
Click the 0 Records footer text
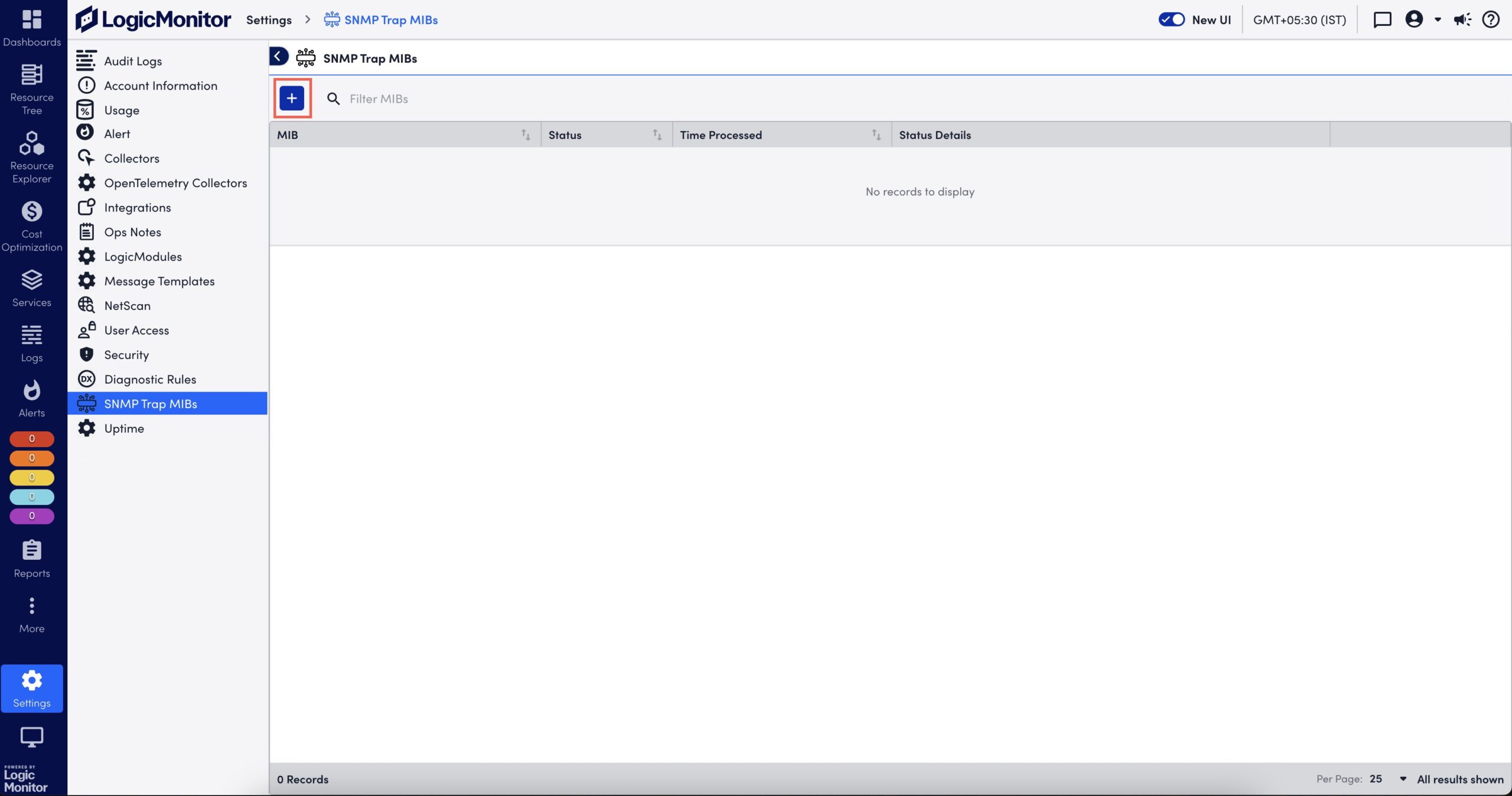[x=302, y=779]
